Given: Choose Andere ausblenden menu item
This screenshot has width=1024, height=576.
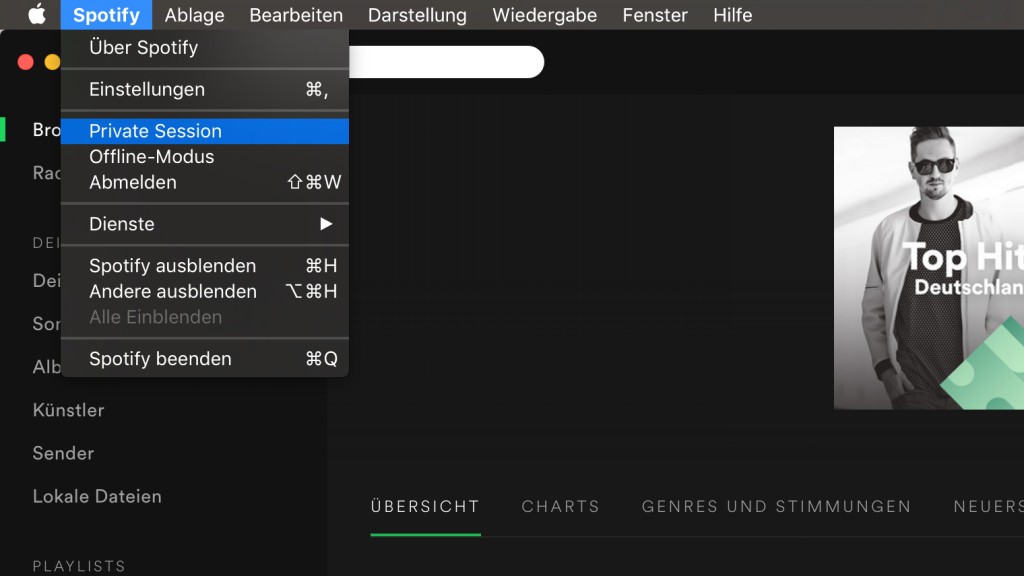Looking at the screenshot, I should [x=172, y=292].
